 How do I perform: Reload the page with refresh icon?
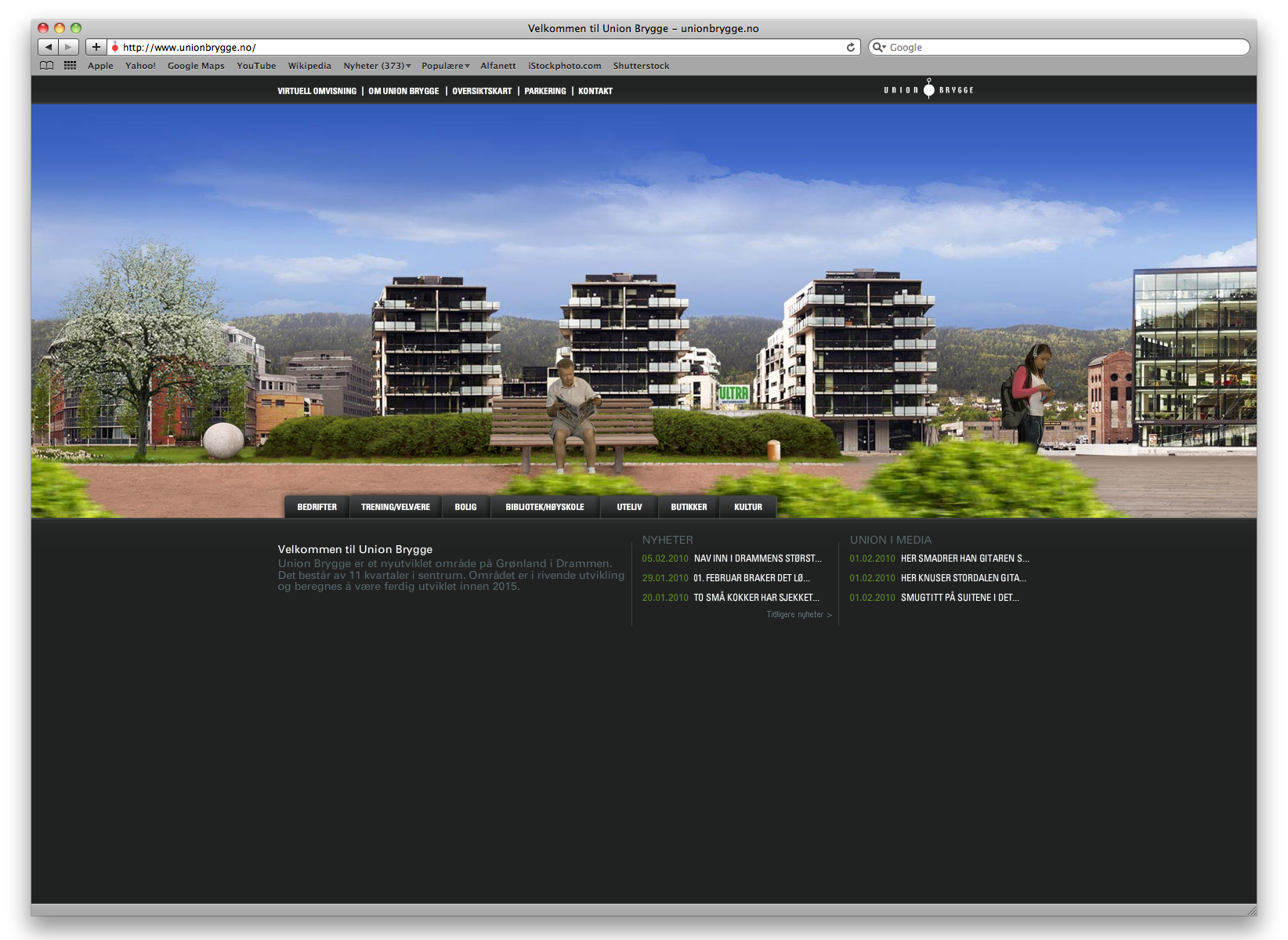[851, 47]
